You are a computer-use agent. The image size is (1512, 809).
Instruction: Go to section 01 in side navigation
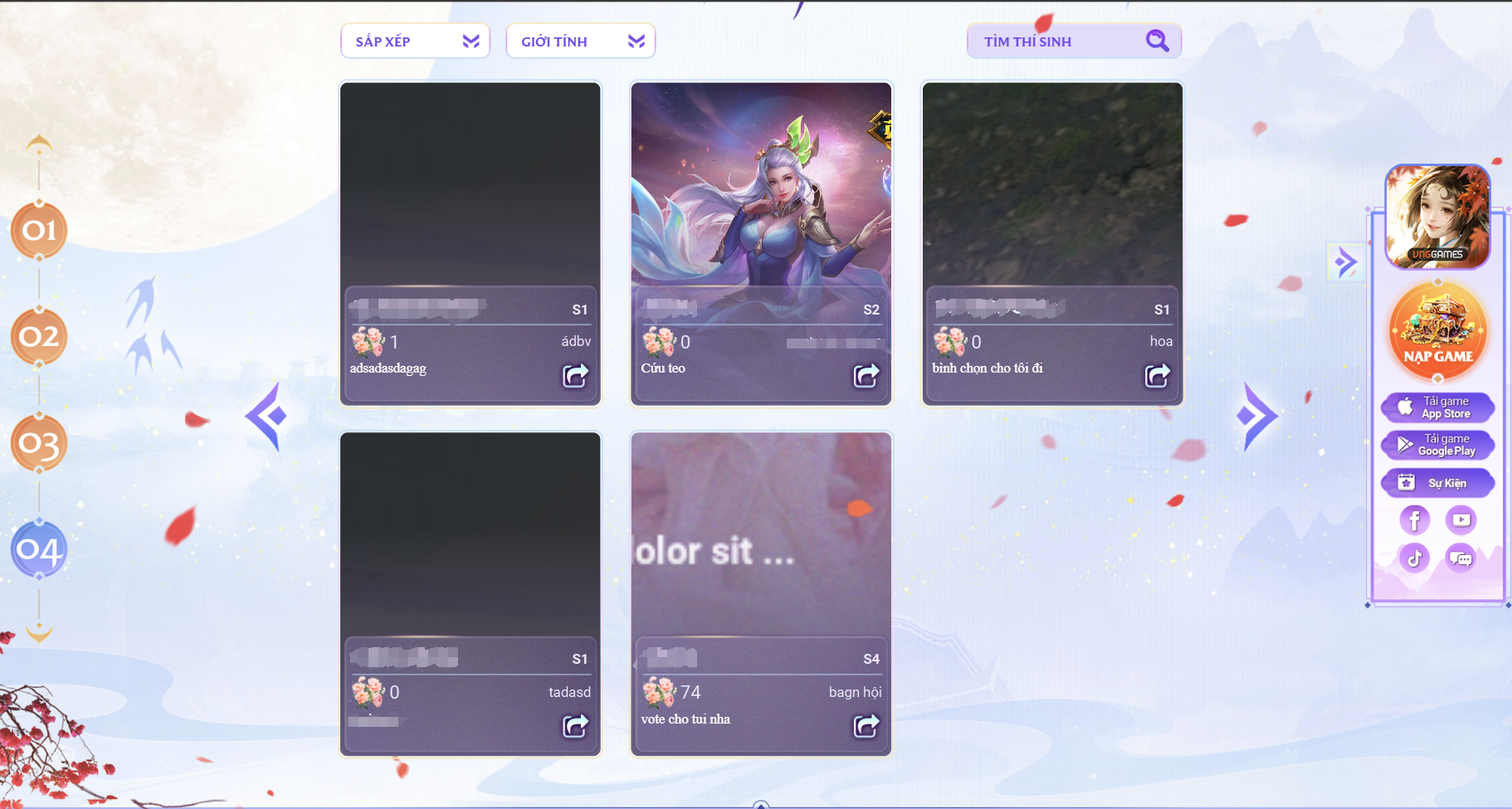point(39,230)
